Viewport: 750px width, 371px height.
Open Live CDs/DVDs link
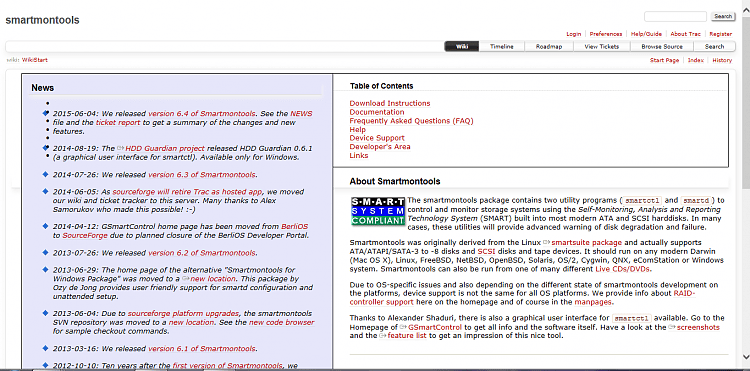[x=623, y=269]
